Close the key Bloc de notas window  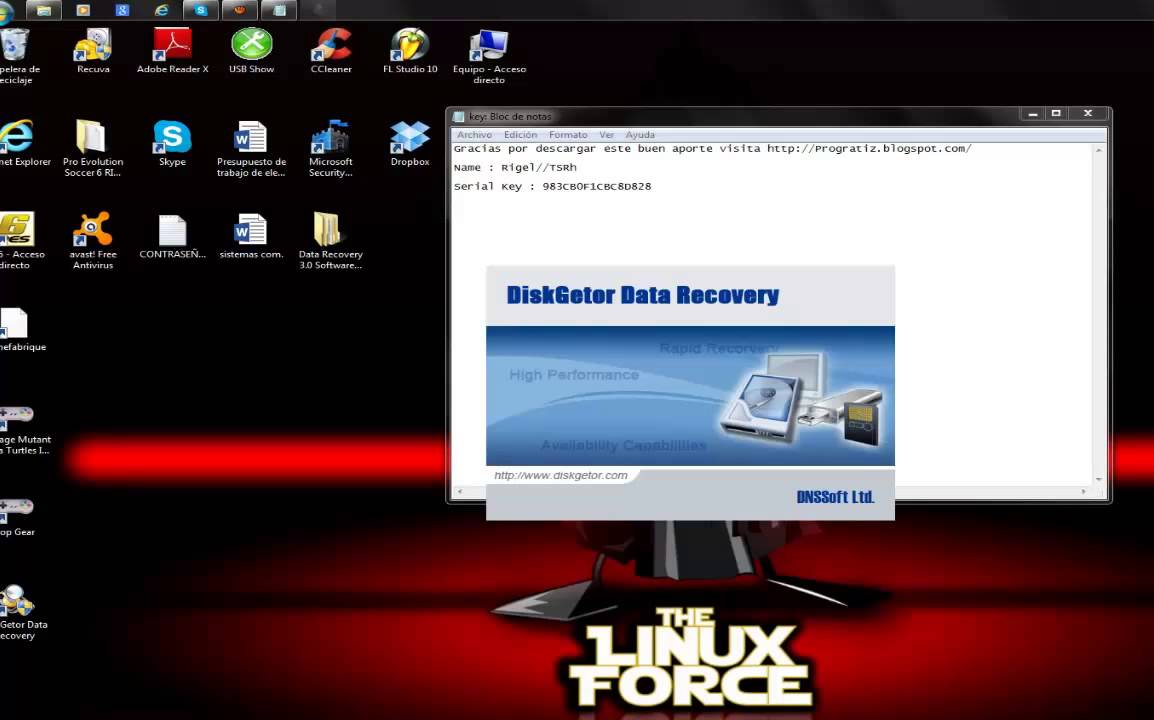pyautogui.click(x=1088, y=113)
